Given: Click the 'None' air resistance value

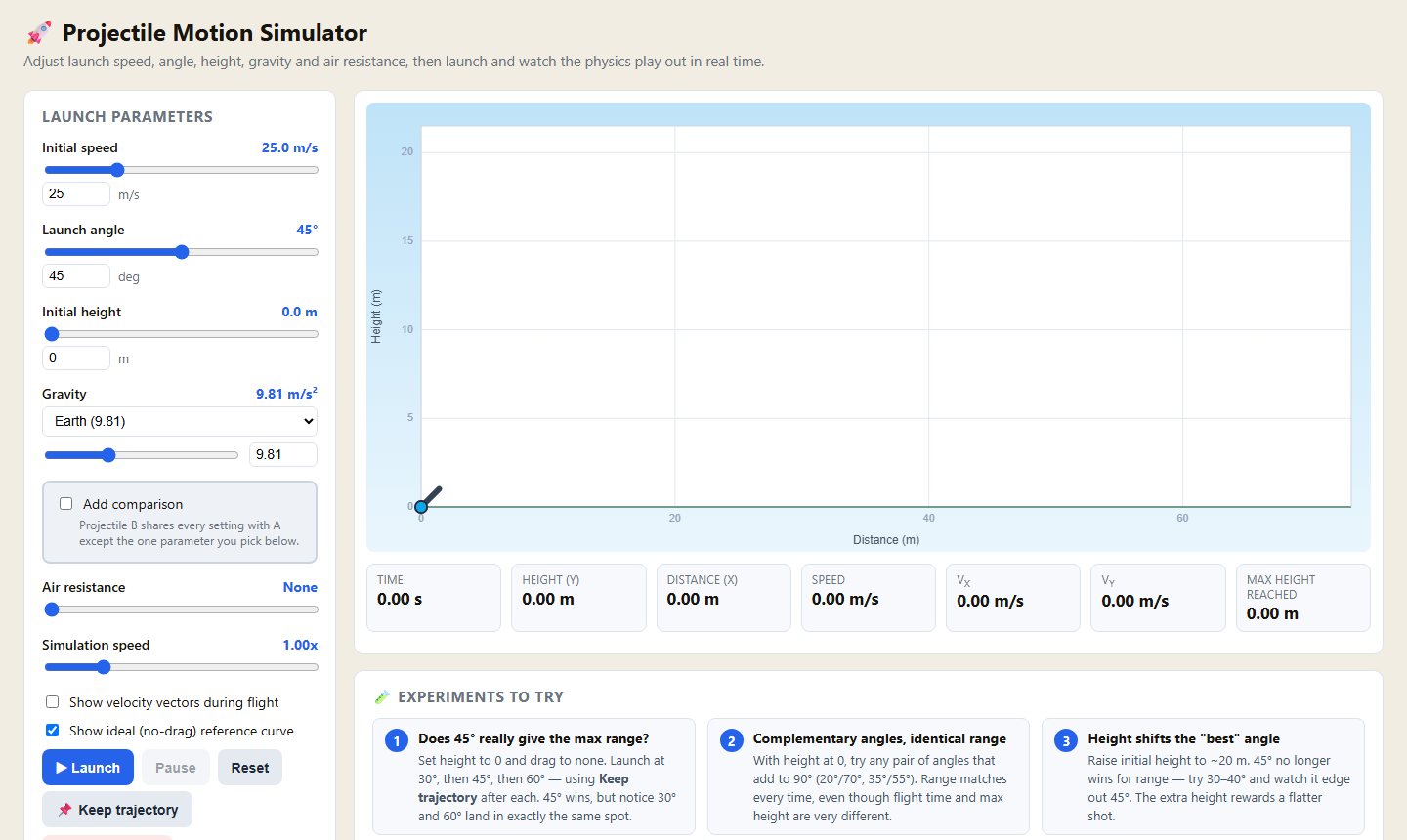Looking at the screenshot, I should pyautogui.click(x=300, y=587).
